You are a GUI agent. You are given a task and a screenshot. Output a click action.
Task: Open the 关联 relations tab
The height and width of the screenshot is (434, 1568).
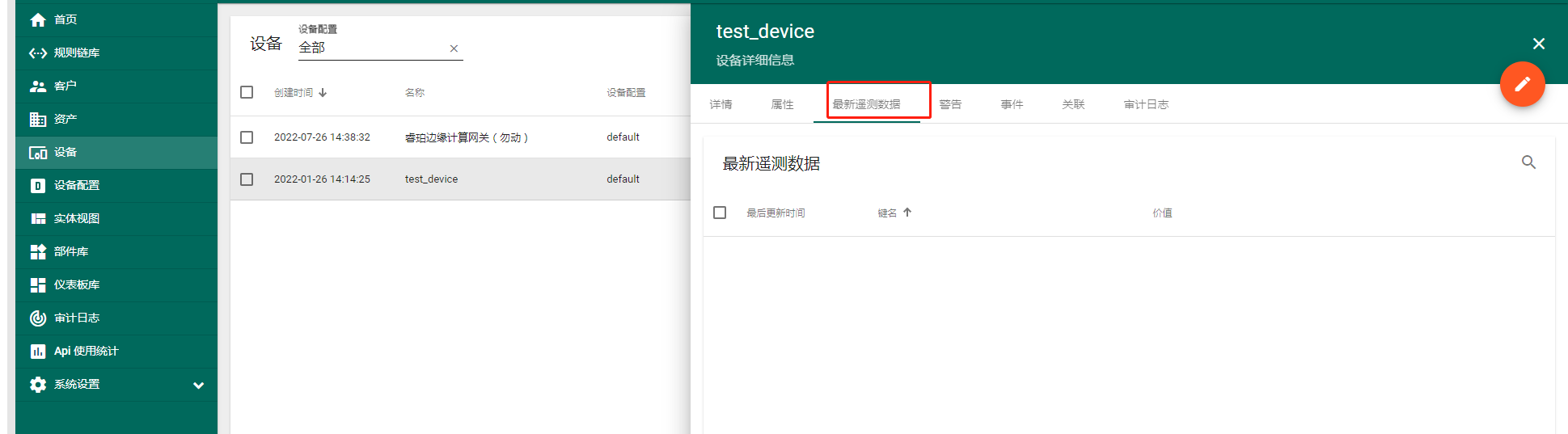click(x=1074, y=104)
